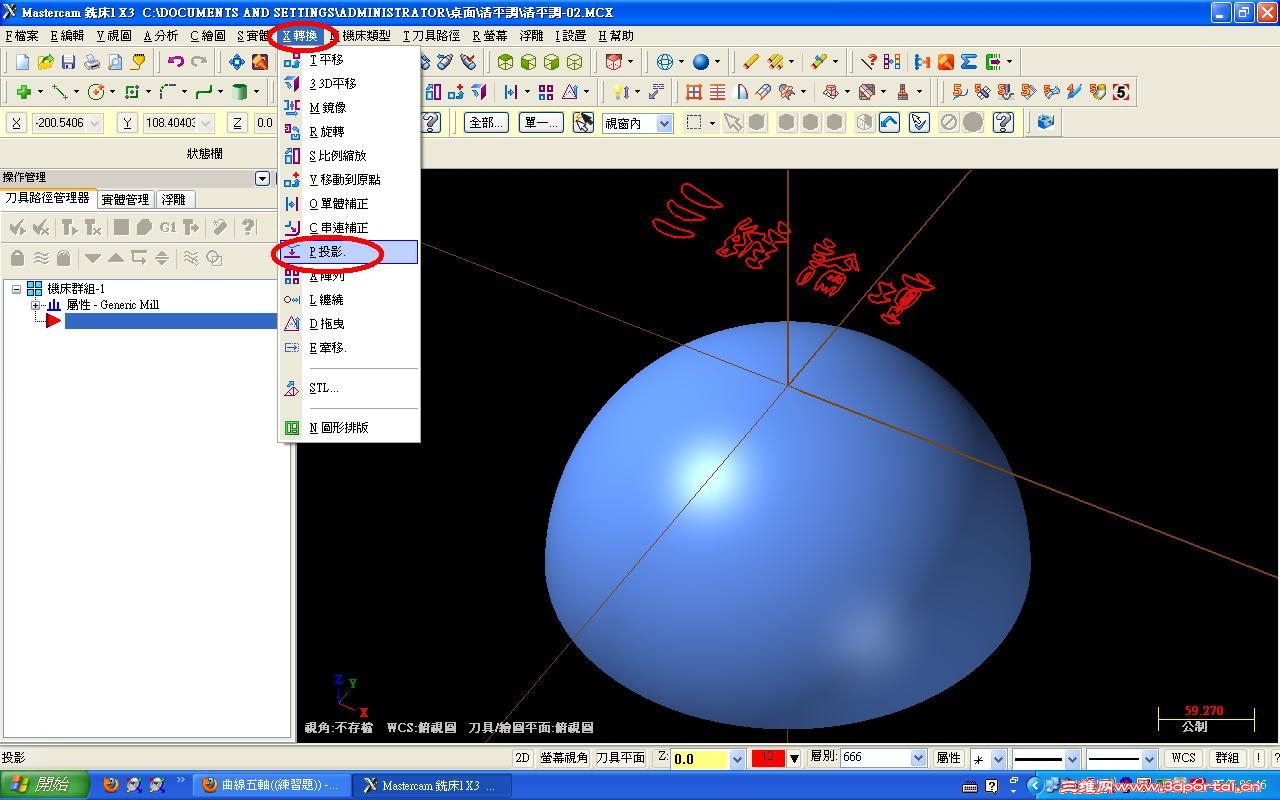Expand the 屬性 - Generic Mill node
Screen dimensions: 1280x800
[x=35, y=305]
